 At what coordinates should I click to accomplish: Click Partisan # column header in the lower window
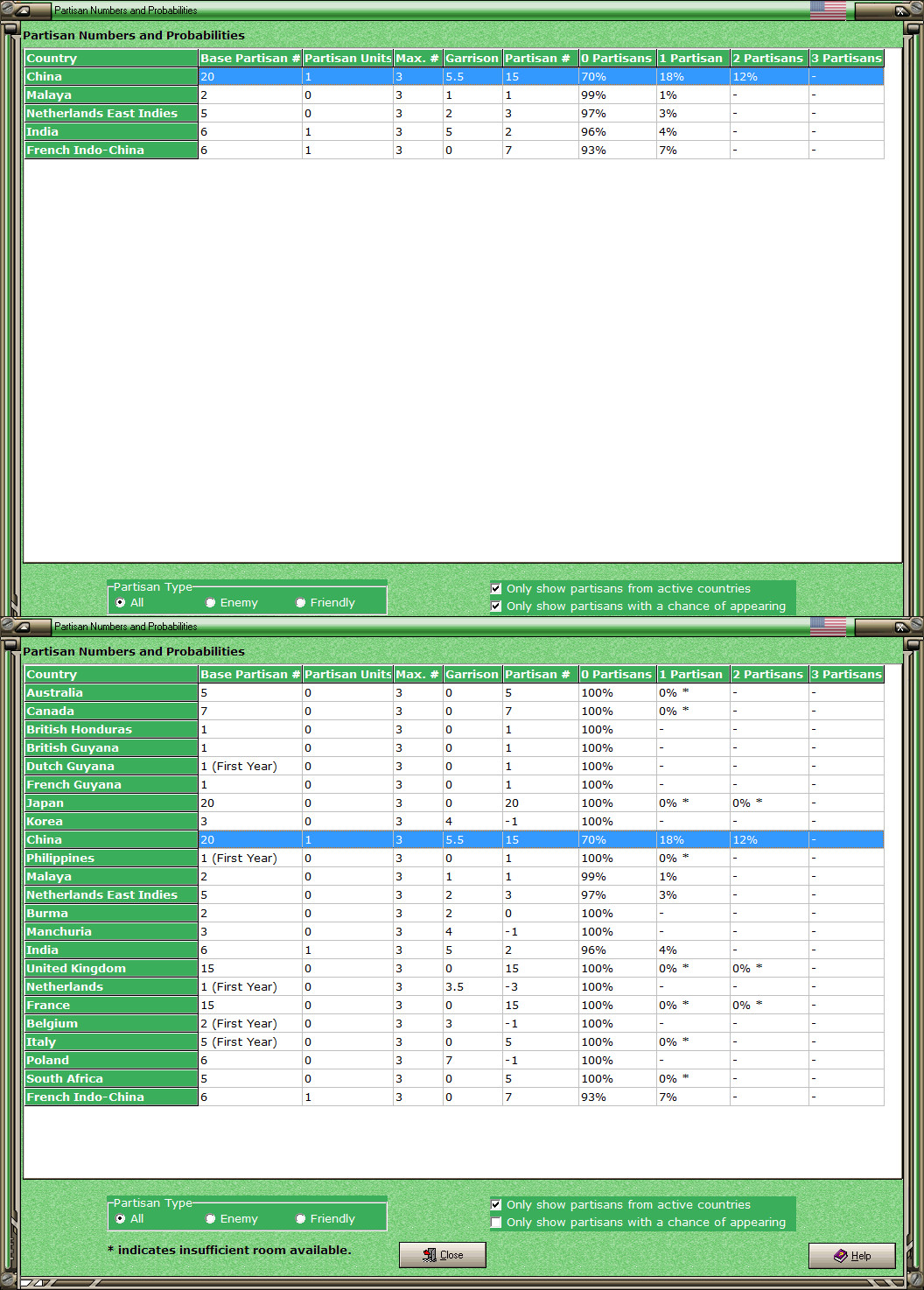tap(540, 675)
